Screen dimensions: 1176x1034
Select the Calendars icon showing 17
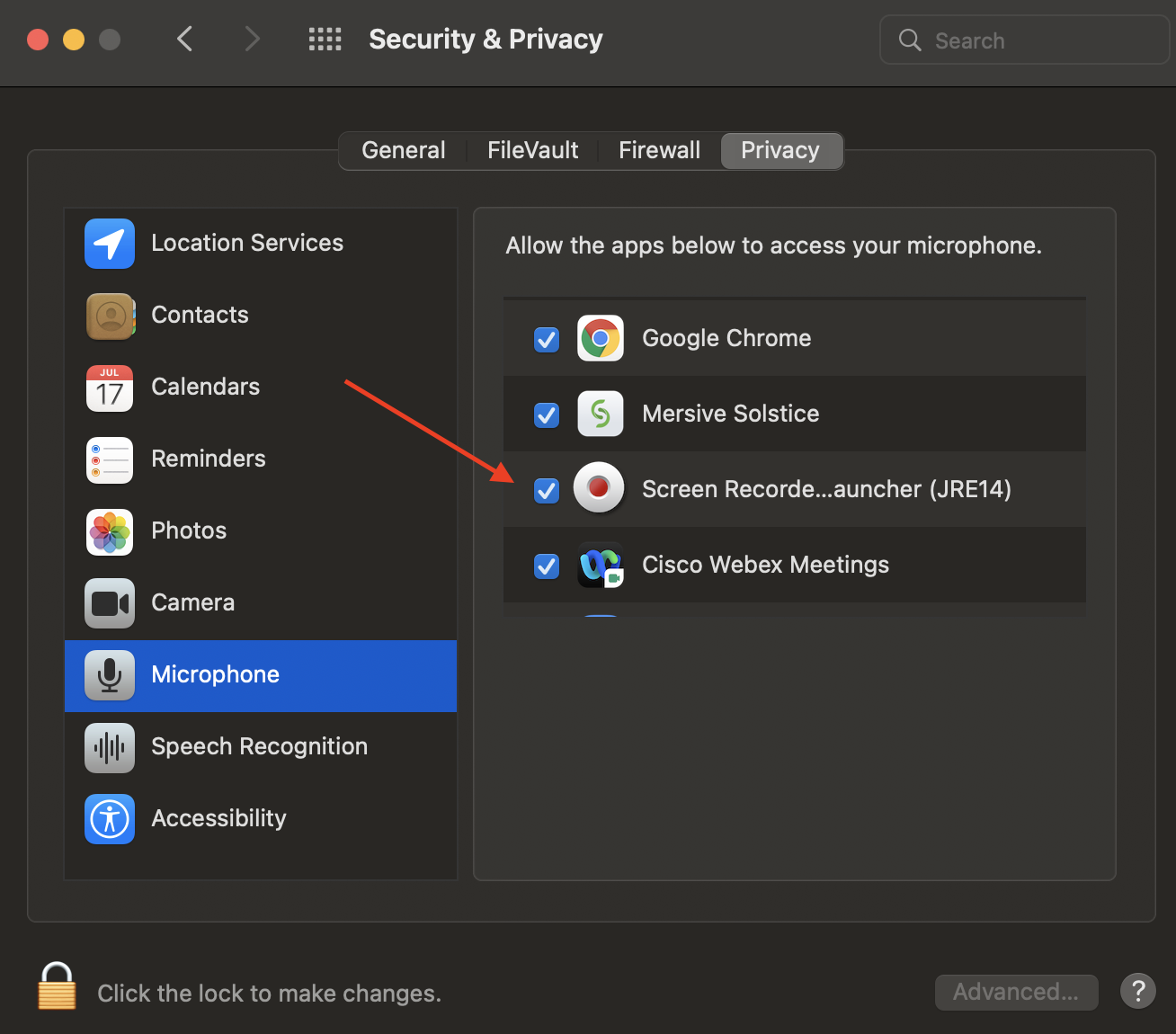tap(110, 388)
